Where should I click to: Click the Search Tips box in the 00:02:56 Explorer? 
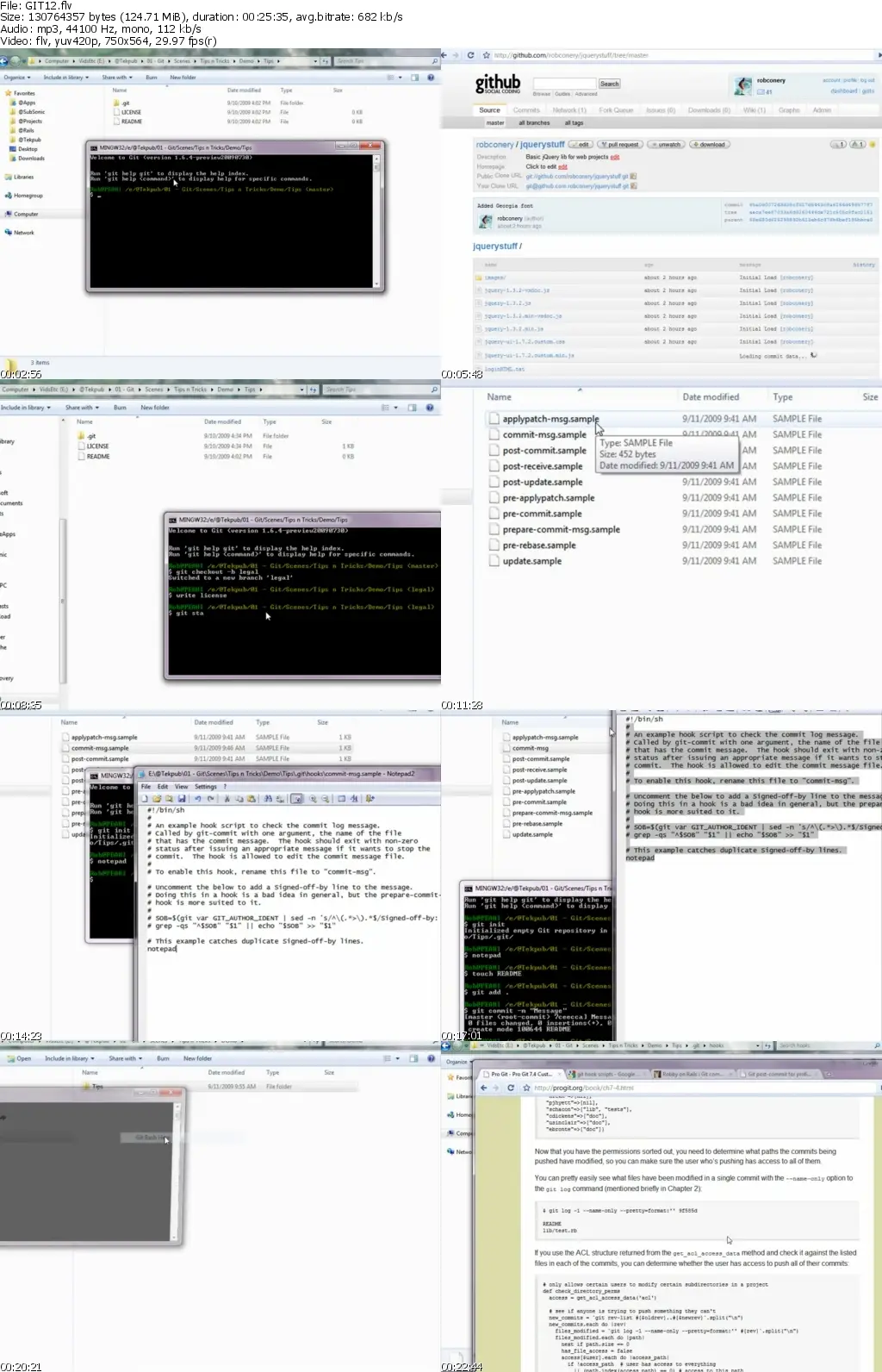[x=386, y=61]
